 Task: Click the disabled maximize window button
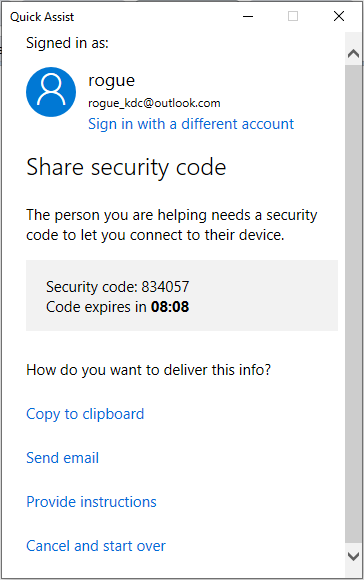pyautogui.click(x=293, y=16)
